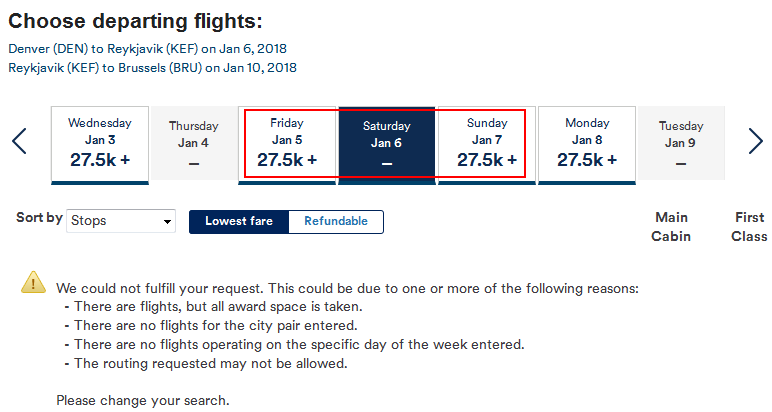The width and height of the screenshot is (772, 412).
Task: Switch to Monday Jan 8 tab
Action: pyautogui.click(x=587, y=145)
